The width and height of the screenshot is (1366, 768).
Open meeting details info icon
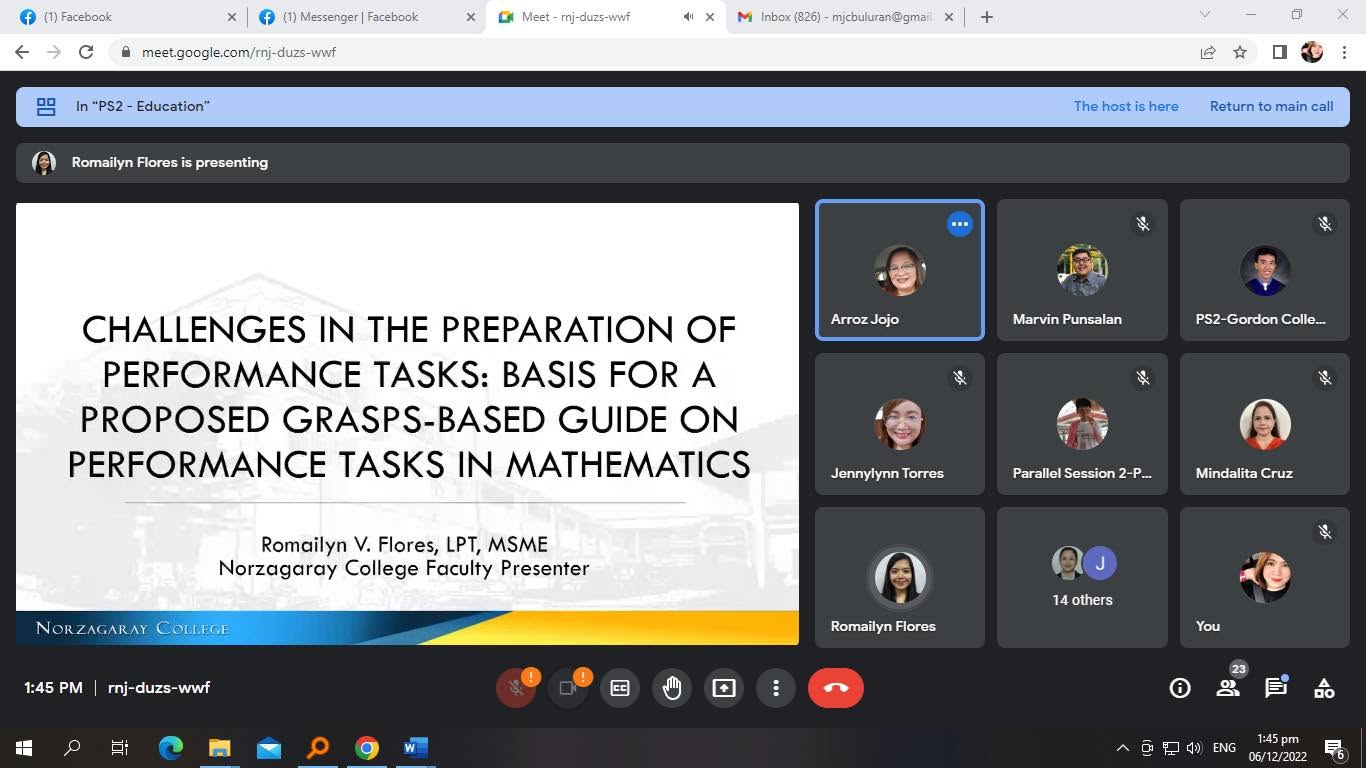[1180, 688]
